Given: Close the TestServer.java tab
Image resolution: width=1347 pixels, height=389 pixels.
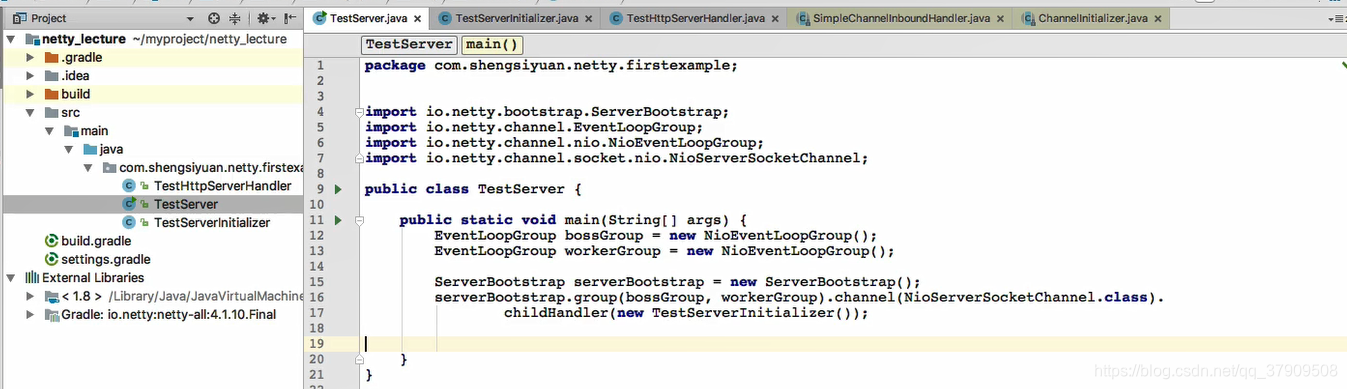Looking at the screenshot, I should [x=418, y=19].
